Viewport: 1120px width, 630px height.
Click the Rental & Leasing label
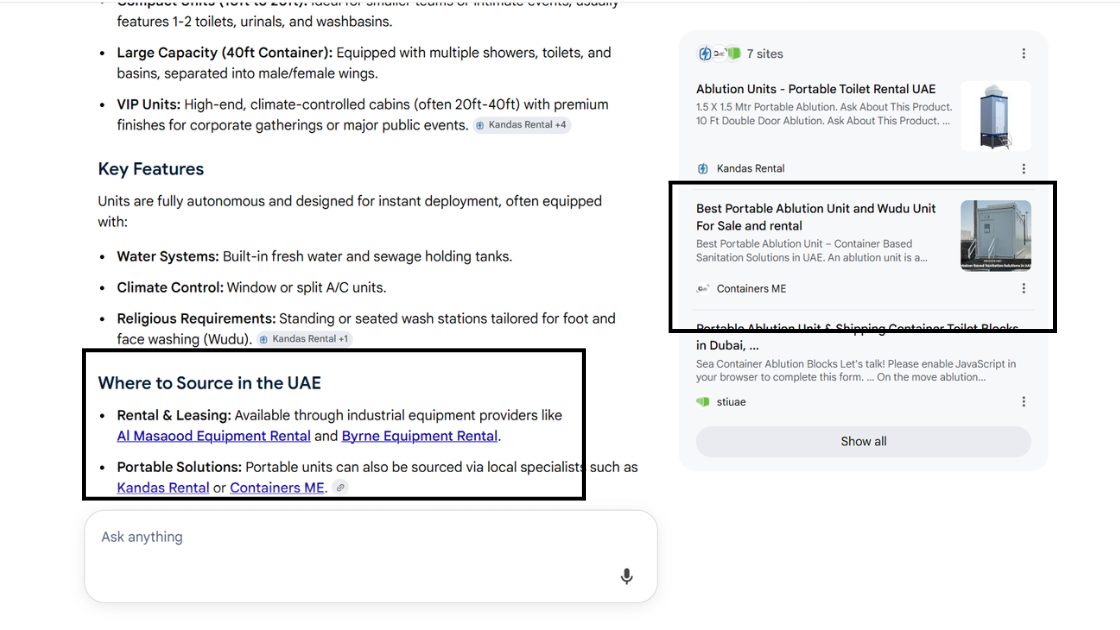point(174,415)
